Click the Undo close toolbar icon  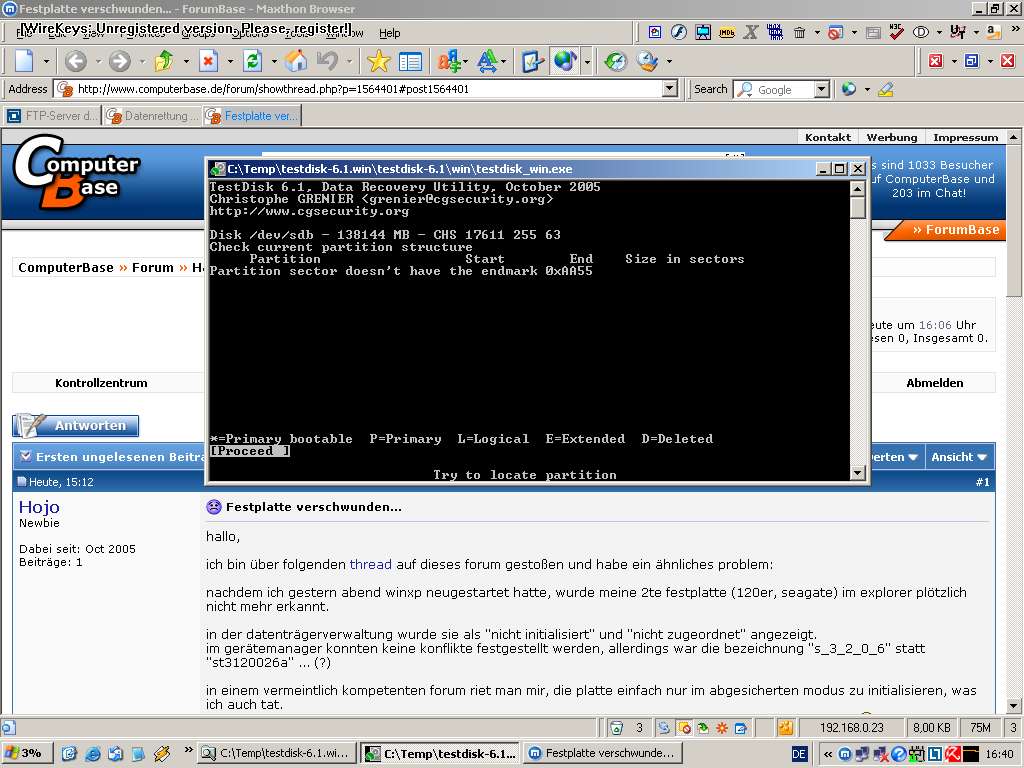coord(328,61)
